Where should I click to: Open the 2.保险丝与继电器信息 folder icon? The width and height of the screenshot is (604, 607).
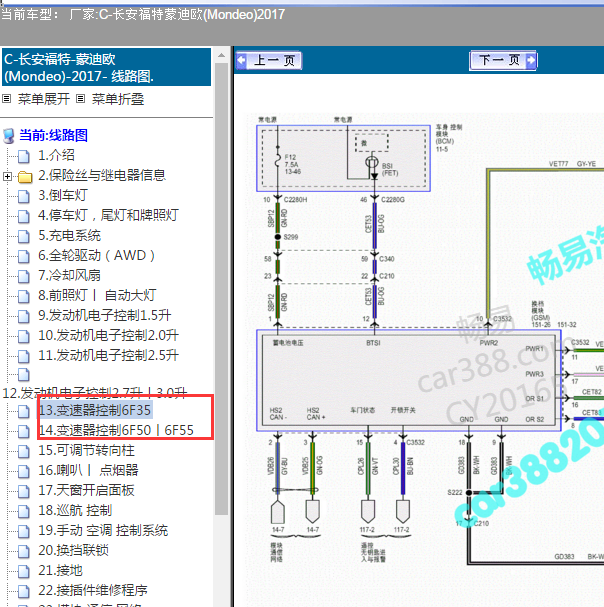click(25, 177)
